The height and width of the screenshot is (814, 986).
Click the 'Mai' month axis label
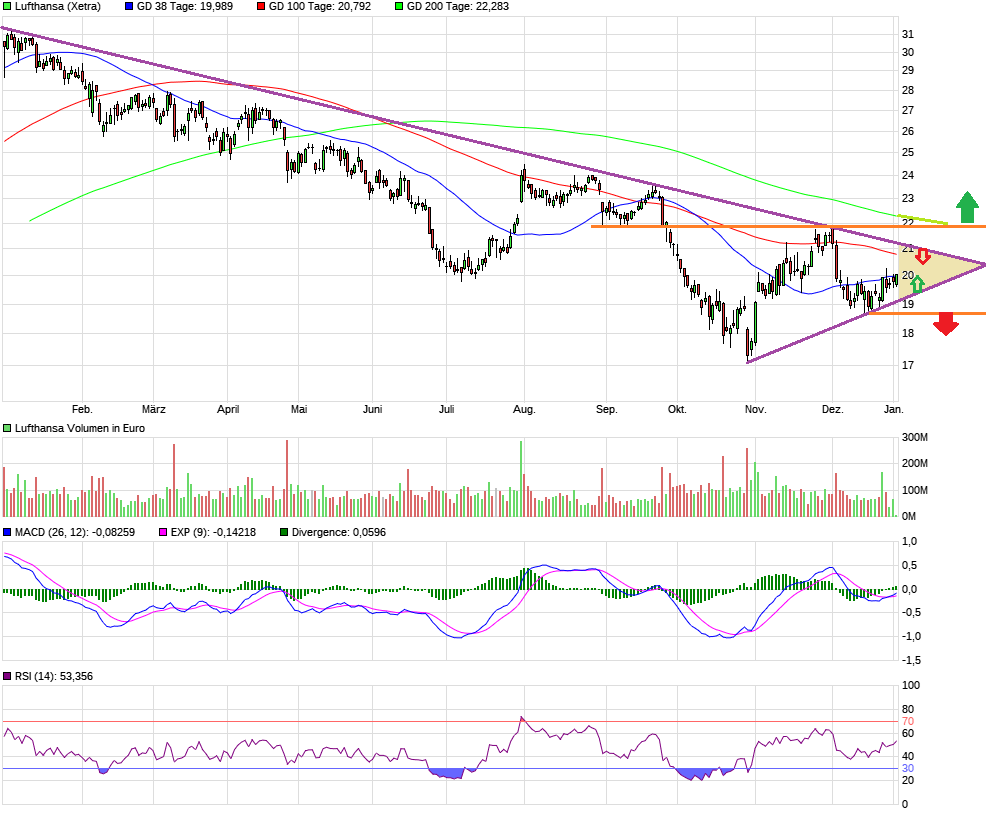coord(299,410)
